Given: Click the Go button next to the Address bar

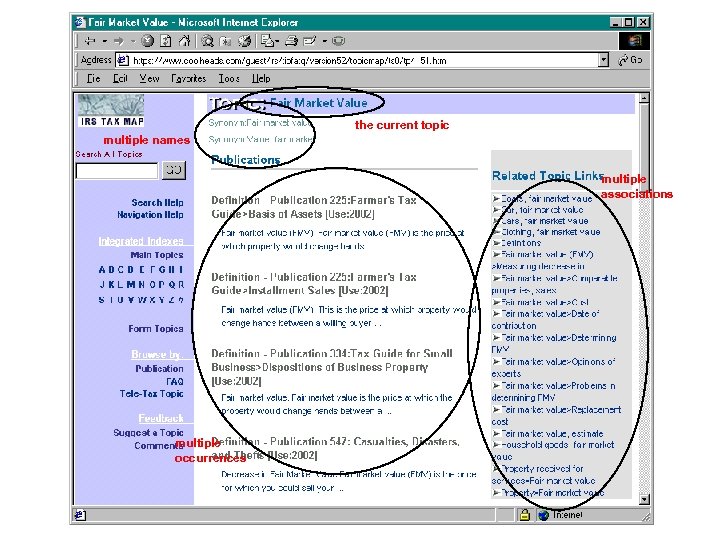Looking at the screenshot, I should [630, 60].
